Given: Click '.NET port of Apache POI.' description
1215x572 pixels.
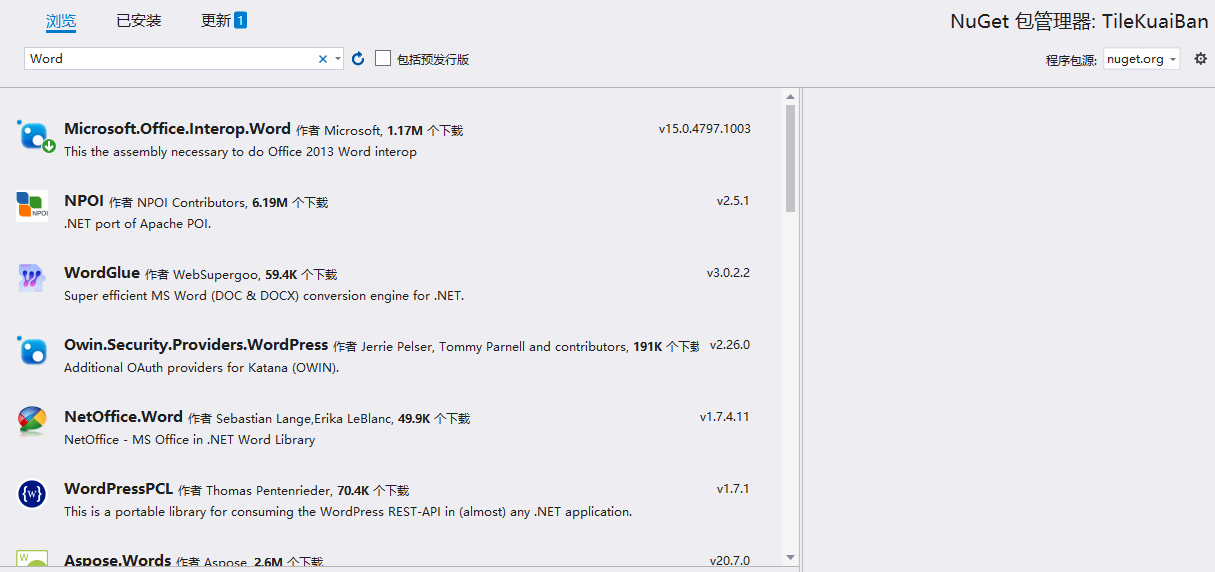Looking at the screenshot, I should coord(138,224).
